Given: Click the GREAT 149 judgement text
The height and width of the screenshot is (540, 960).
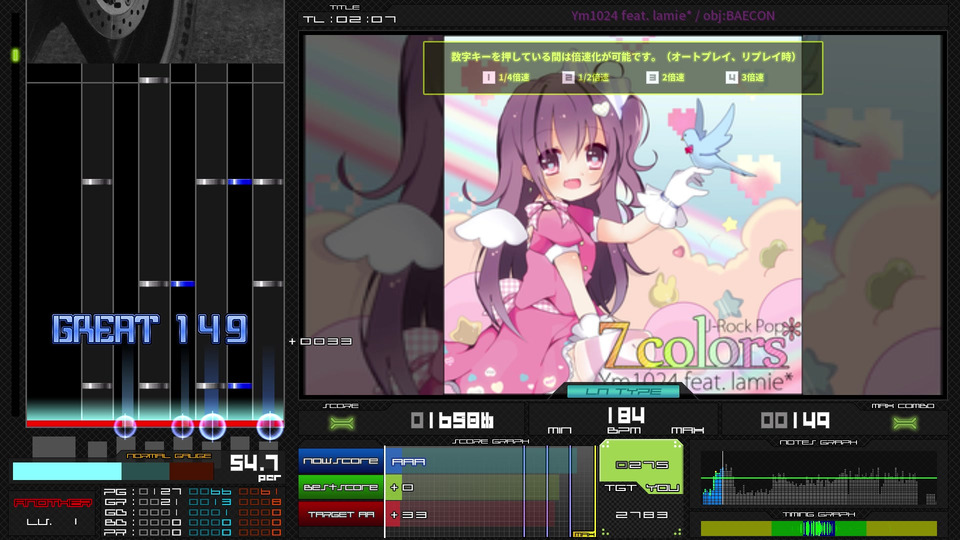Looking at the screenshot, I should [150, 329].
